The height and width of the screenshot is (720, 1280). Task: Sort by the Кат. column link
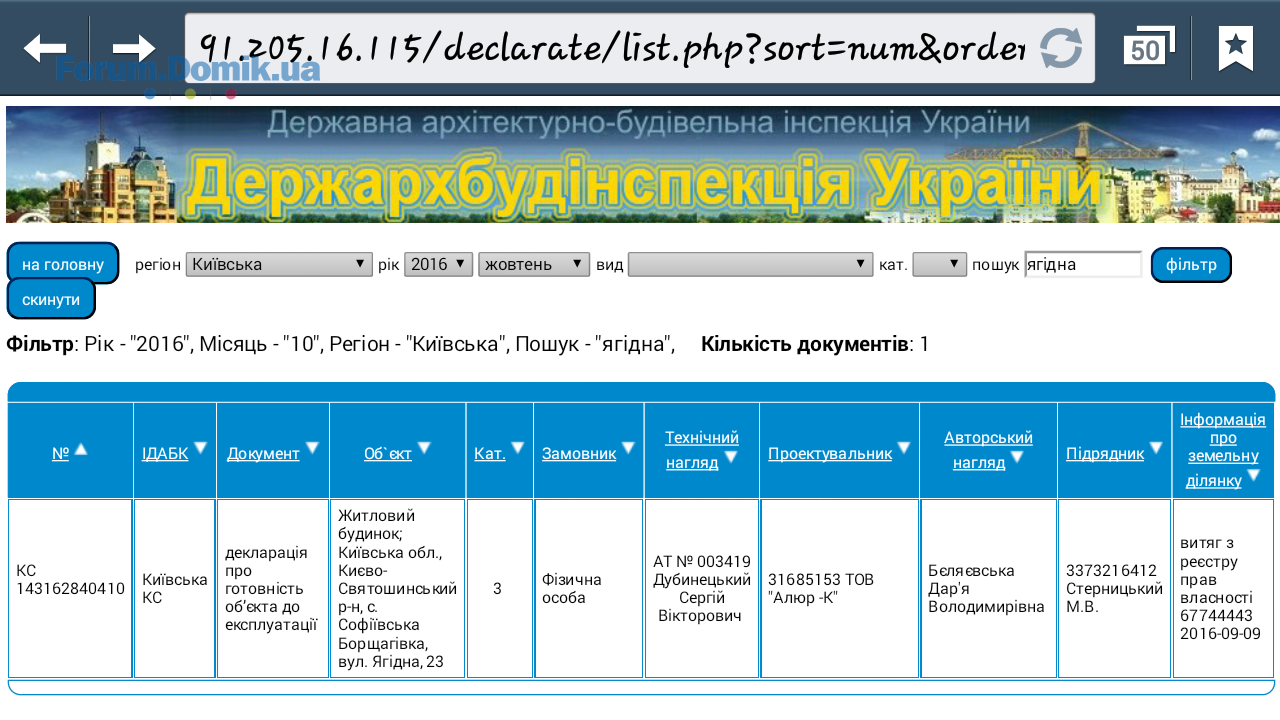(490, 453)
